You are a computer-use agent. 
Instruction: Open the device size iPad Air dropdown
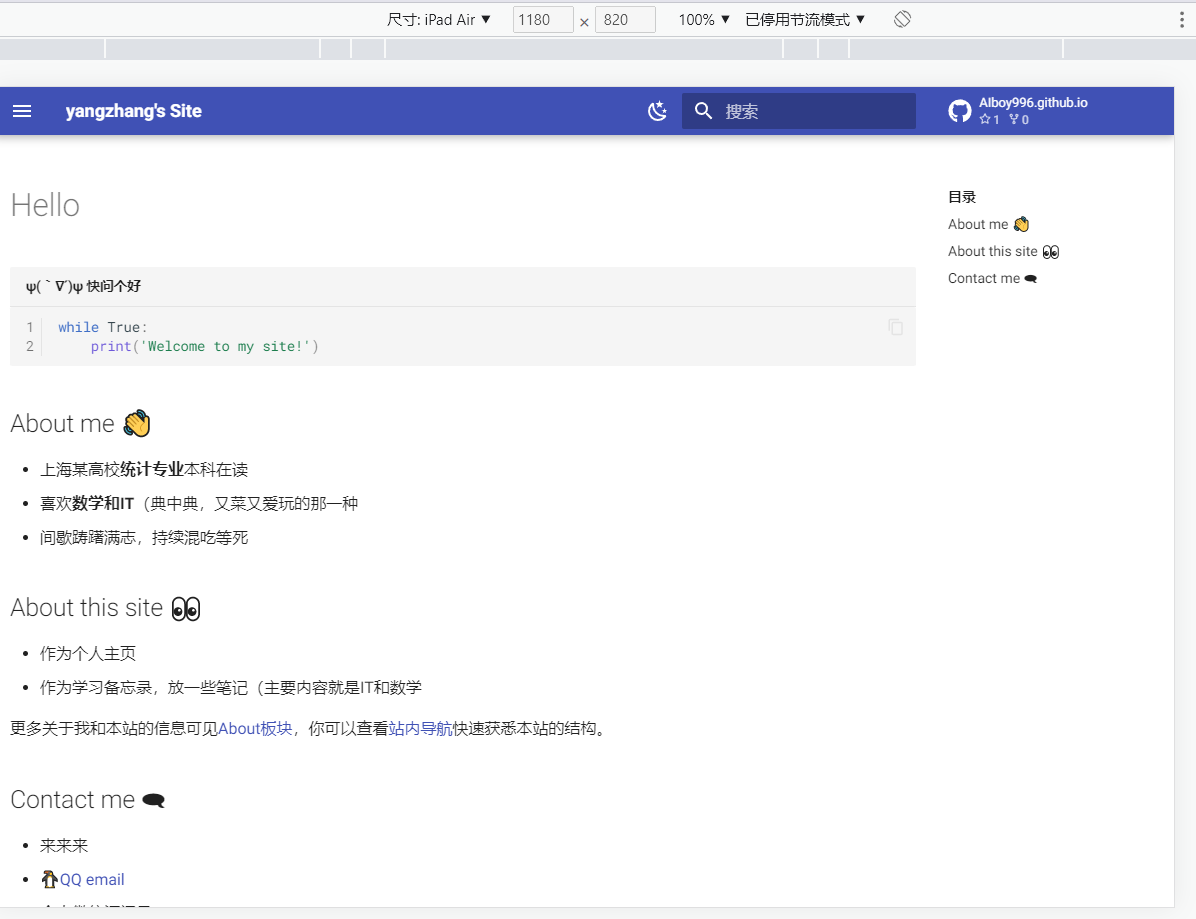pos(440,19)
